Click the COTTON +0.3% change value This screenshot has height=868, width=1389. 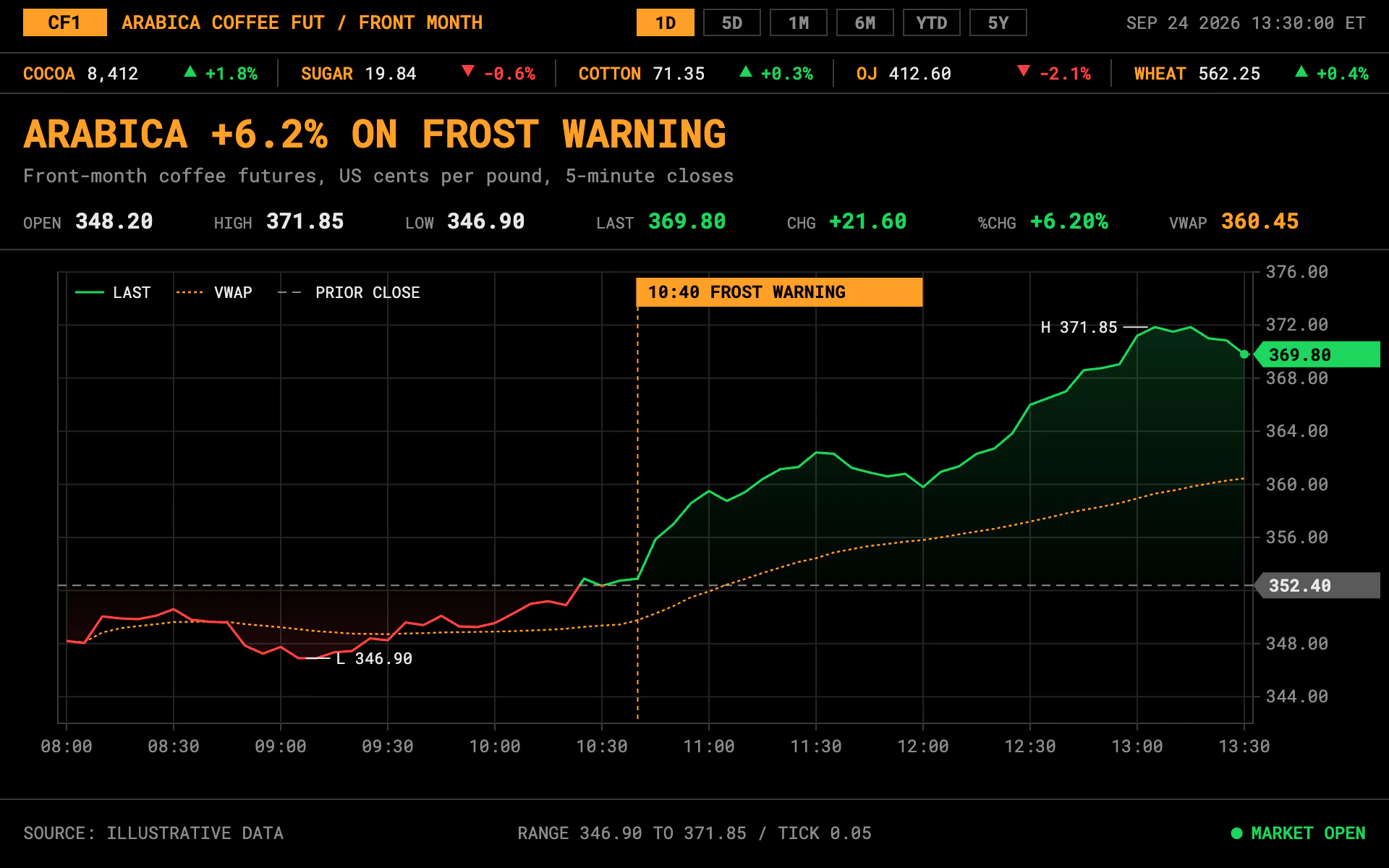[787, 74]
